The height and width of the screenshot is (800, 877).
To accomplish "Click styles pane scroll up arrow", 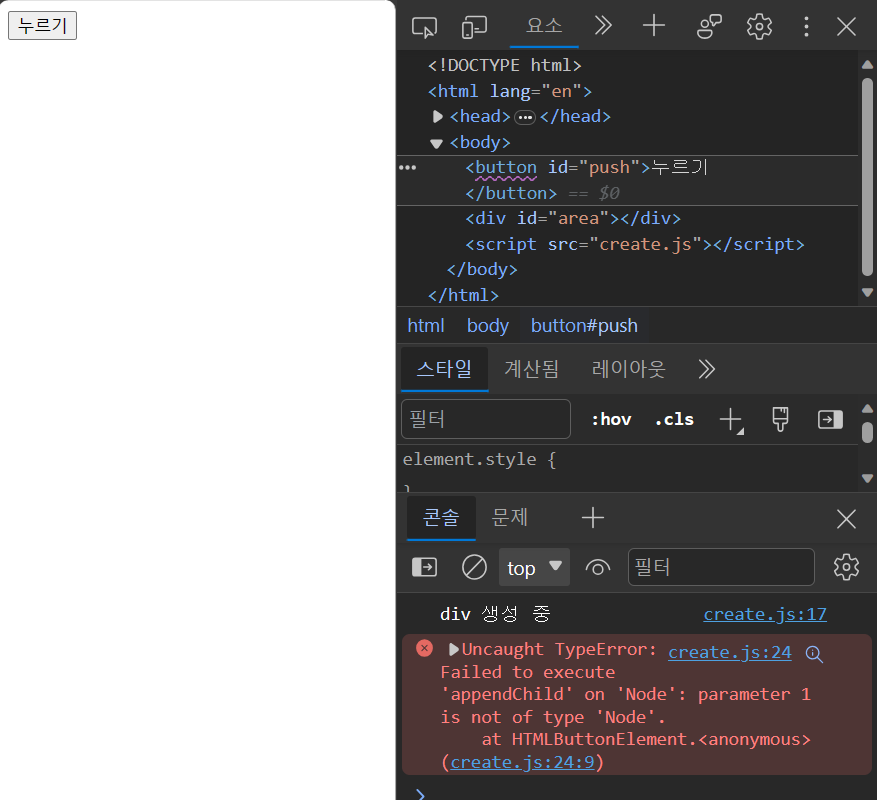I will (x=867, y=408).
